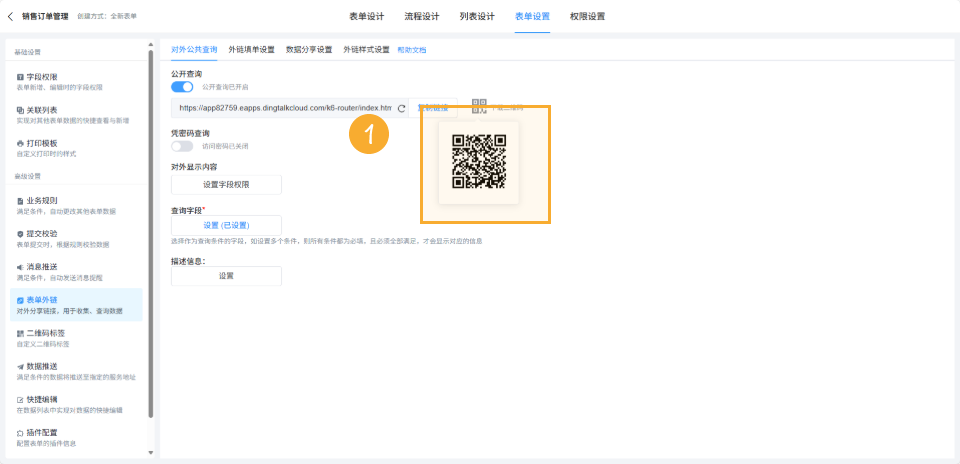This screenshot has width=960, height=464.
Task: Select 表单外链 in the sidebar
Action: 76,305
